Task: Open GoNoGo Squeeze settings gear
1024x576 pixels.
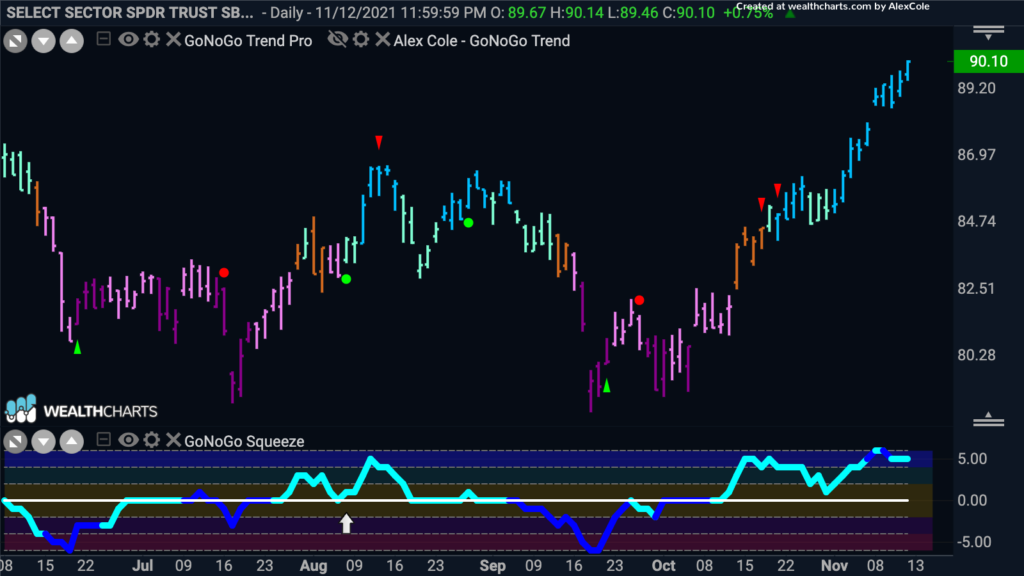Action: tap(152, 440)
